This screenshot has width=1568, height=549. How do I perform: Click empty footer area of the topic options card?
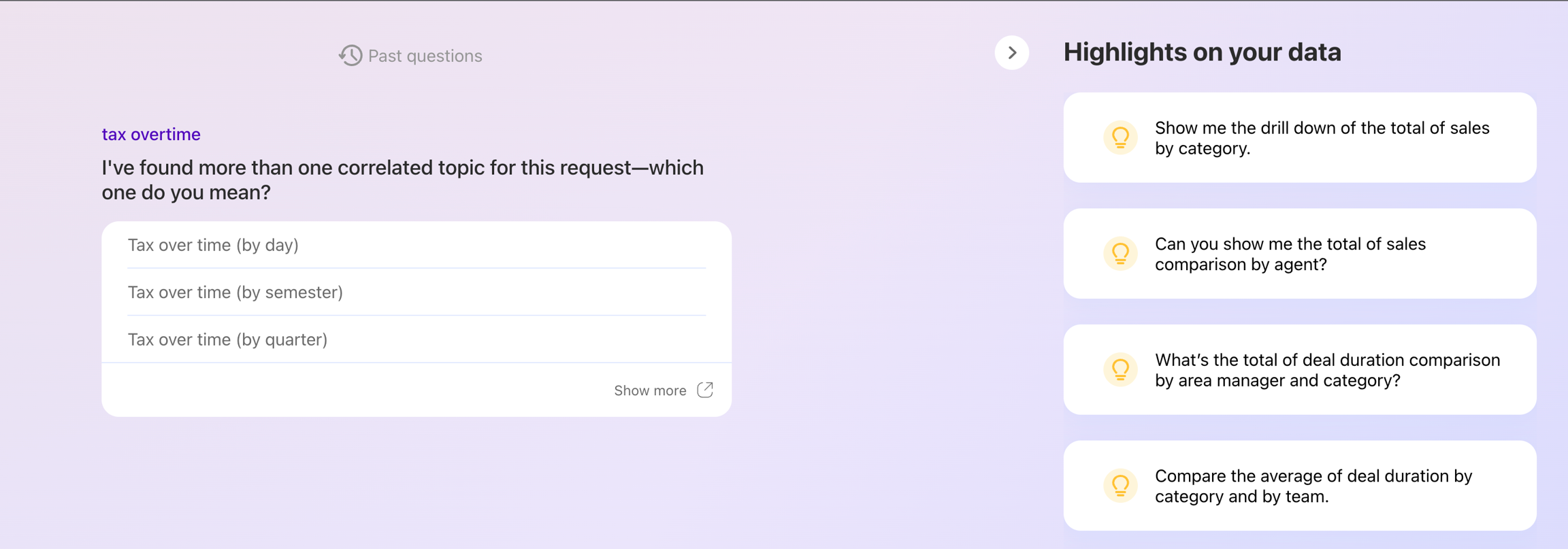click(x=340, y=390)
